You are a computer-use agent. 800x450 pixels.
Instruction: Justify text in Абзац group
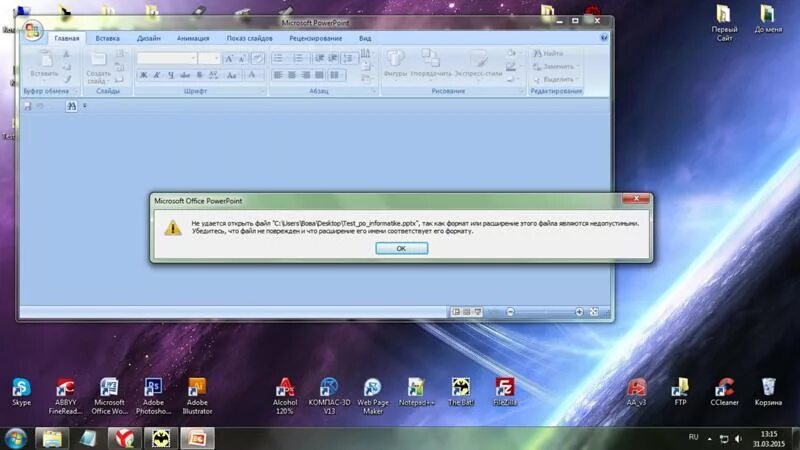click(319, 75)
